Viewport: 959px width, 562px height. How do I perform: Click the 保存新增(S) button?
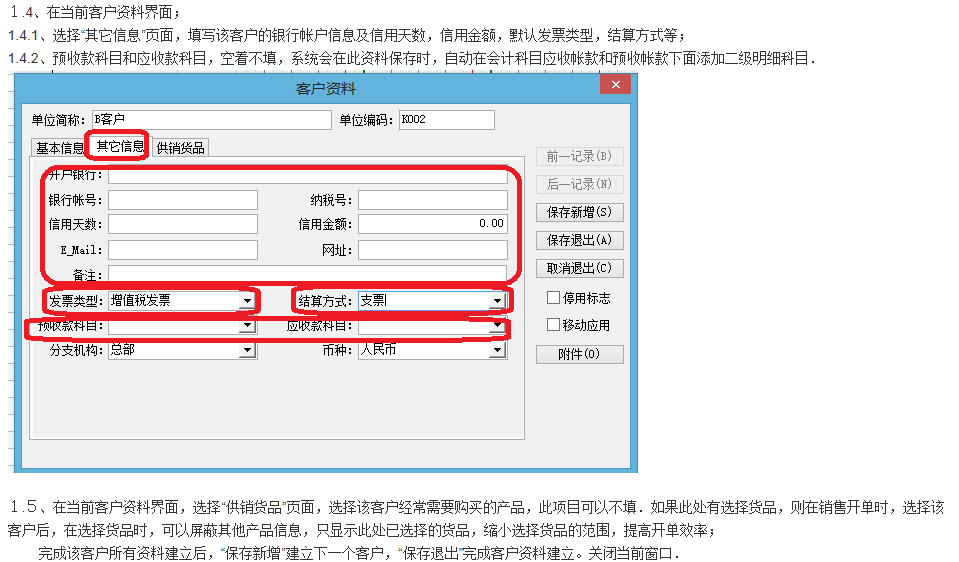(579, 212)
